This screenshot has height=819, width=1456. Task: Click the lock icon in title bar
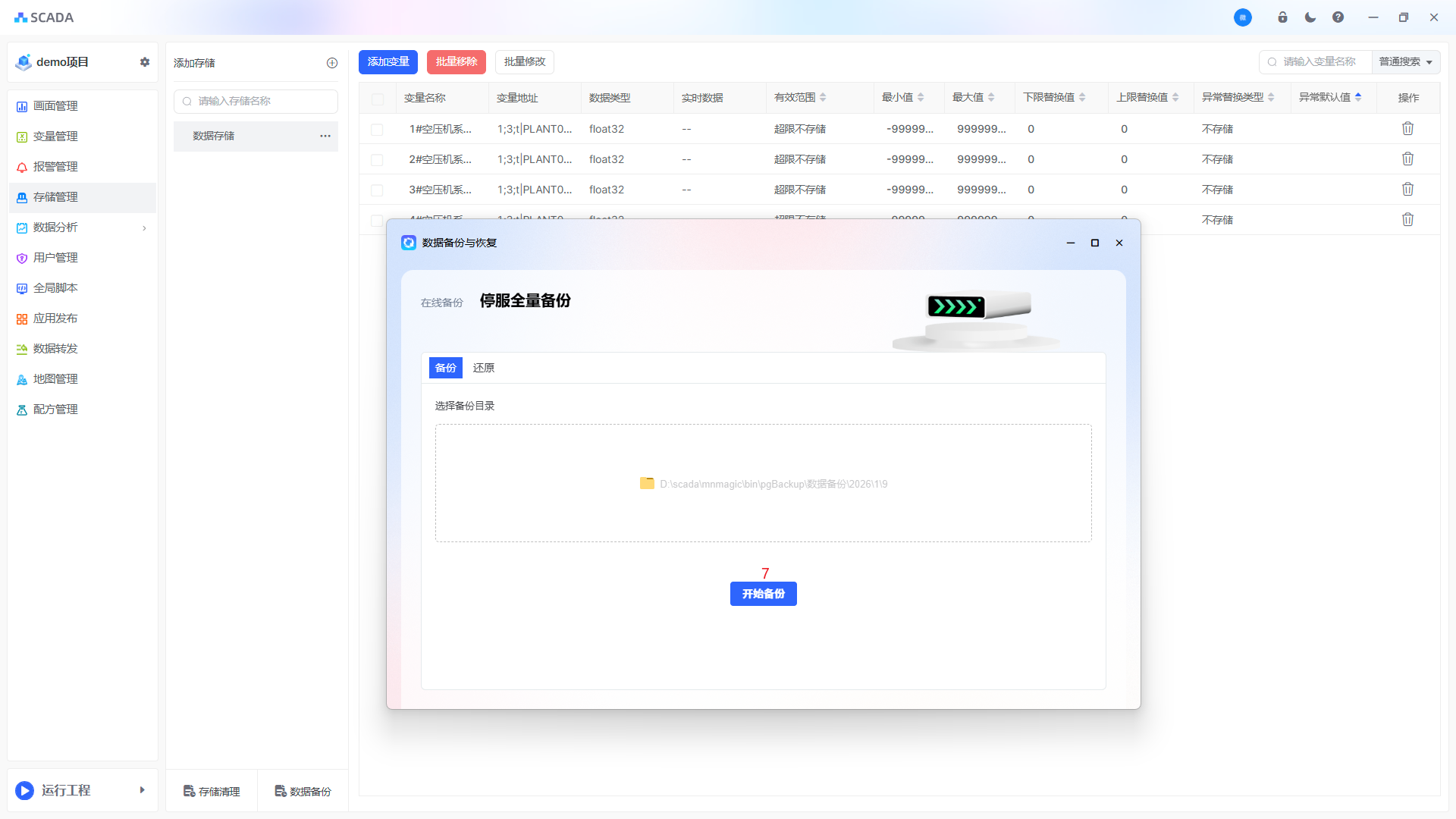click(x=1282, y=17)
